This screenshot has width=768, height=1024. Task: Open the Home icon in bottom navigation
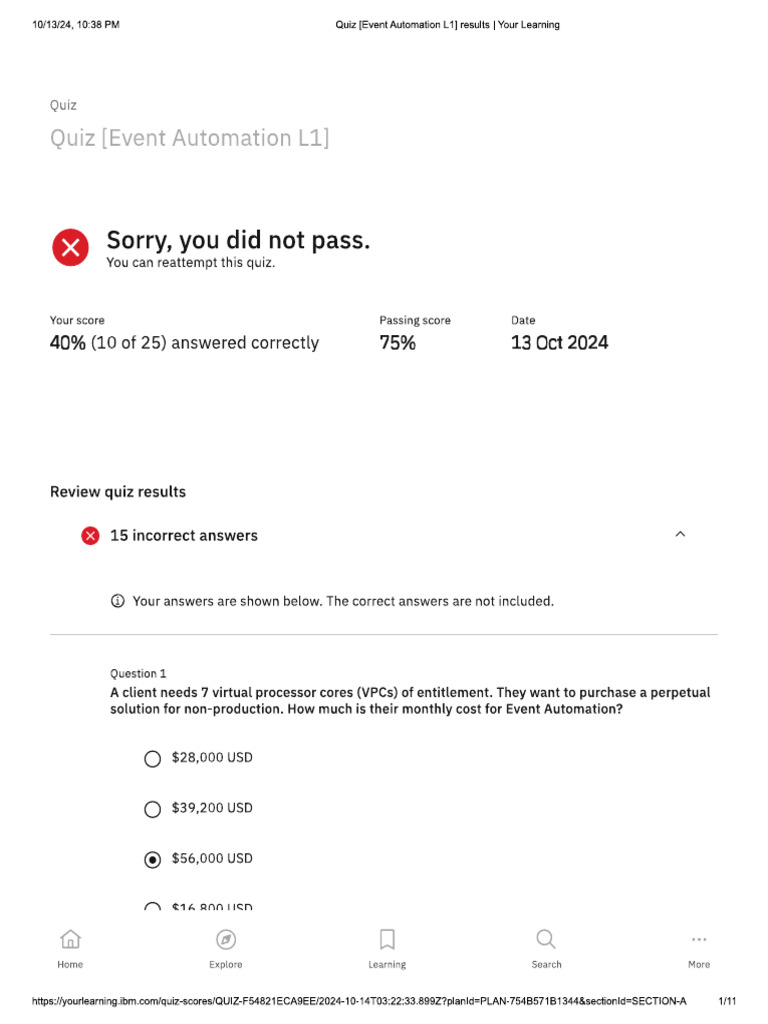pyautogui.click(x=70, y=939)
